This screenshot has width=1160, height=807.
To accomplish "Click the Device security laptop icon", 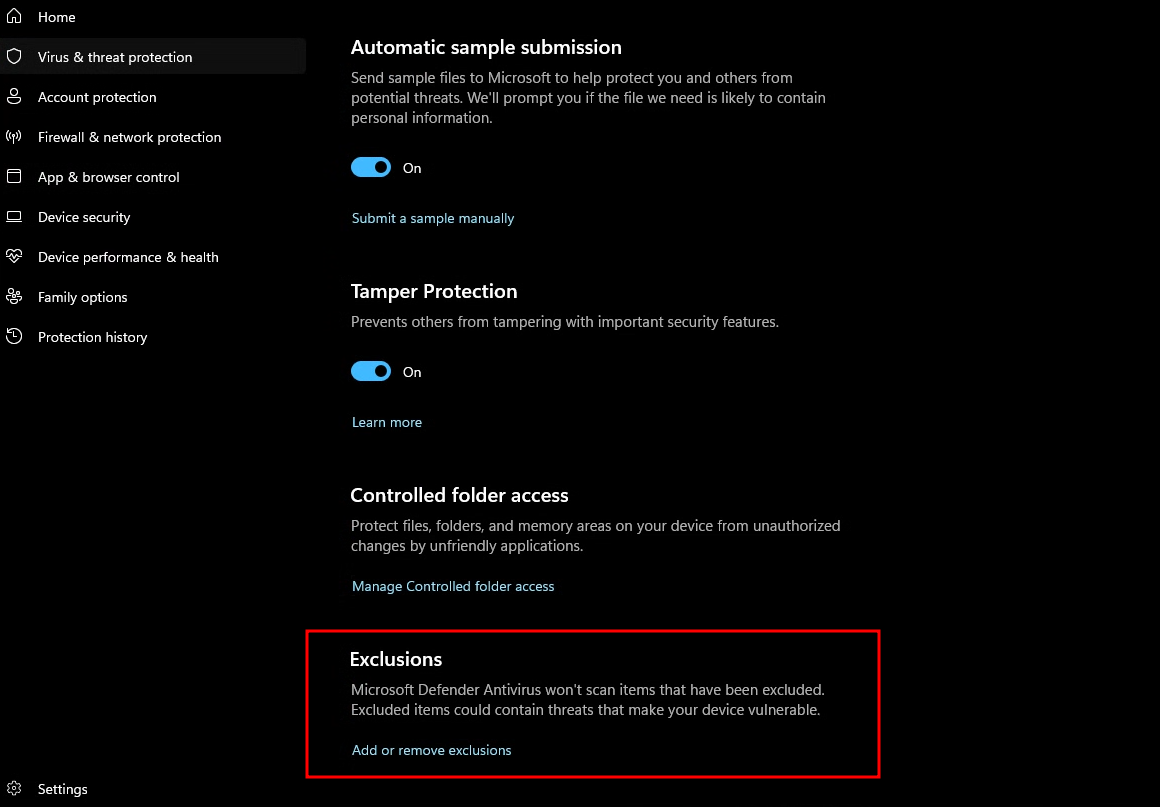I will [14, 217].
